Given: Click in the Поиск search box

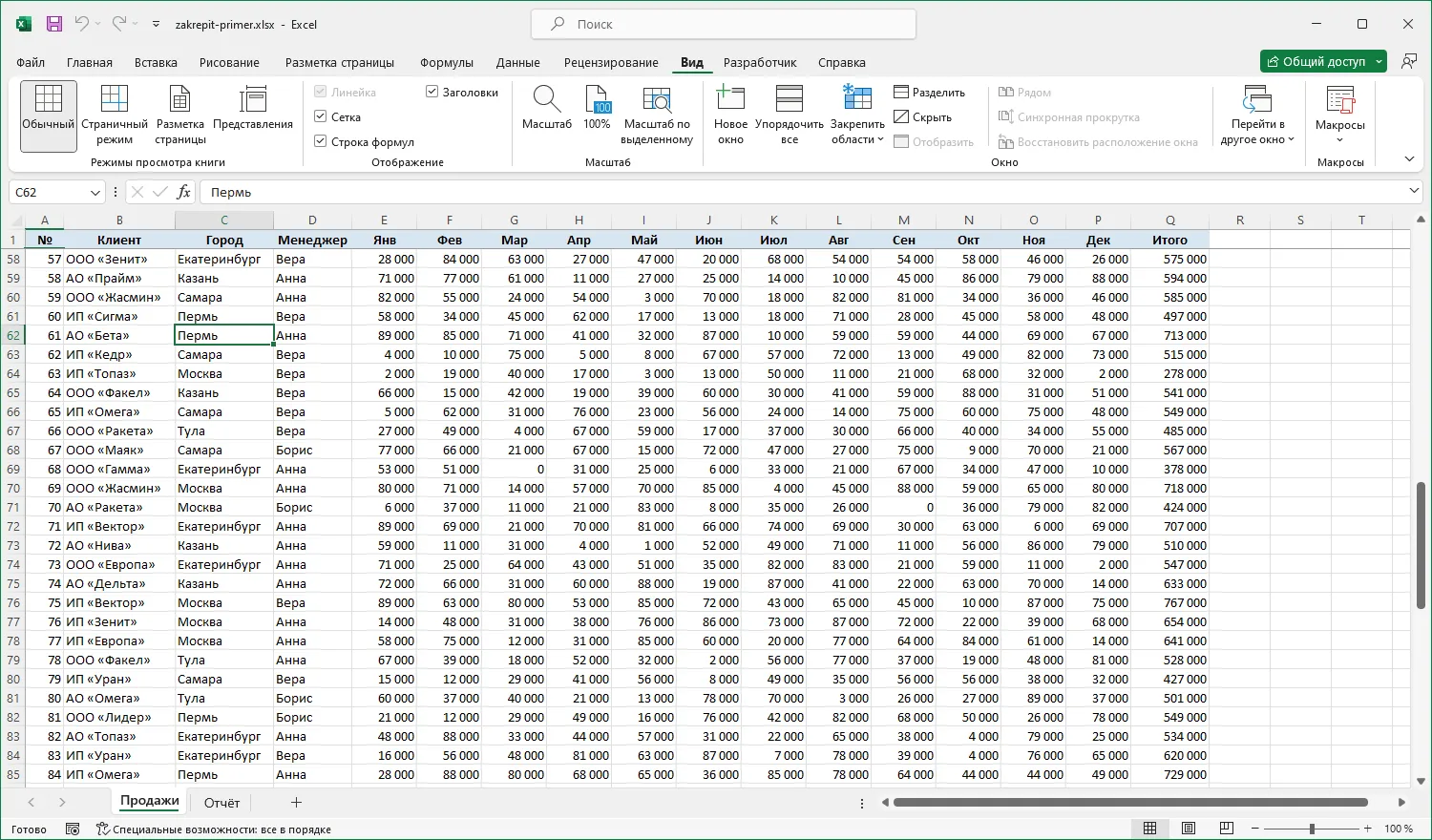Looking at the screenshot, I should coord(723,24).
